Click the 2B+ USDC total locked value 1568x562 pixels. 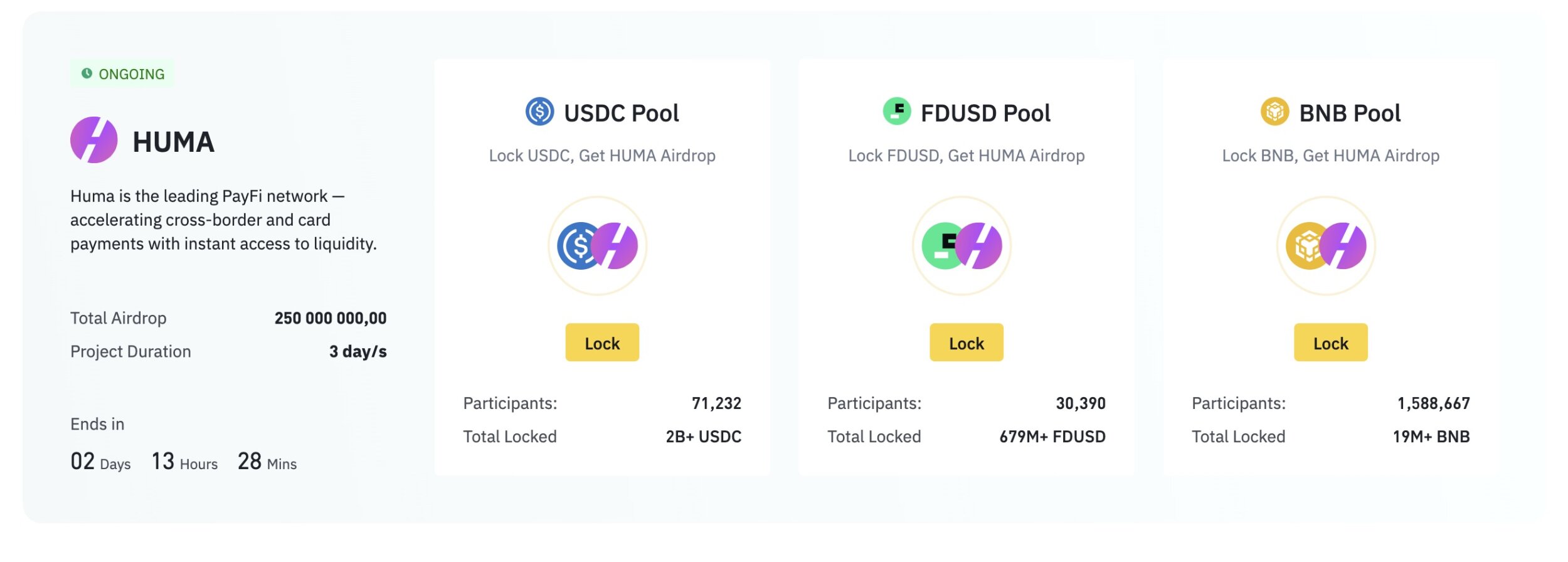coord(704,437)
